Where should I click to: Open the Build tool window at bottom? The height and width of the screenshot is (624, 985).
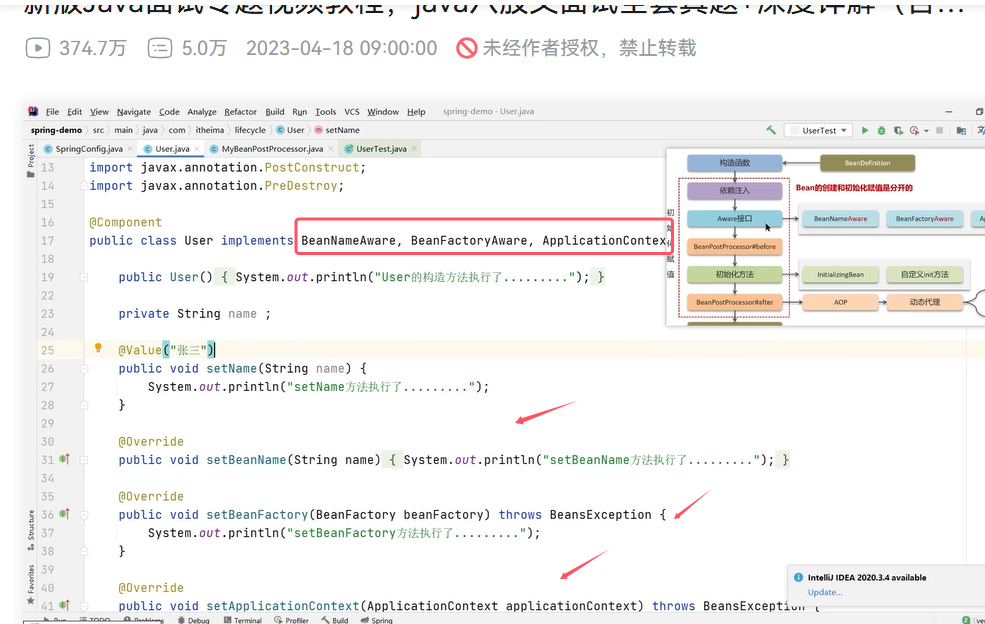point(335,620)
